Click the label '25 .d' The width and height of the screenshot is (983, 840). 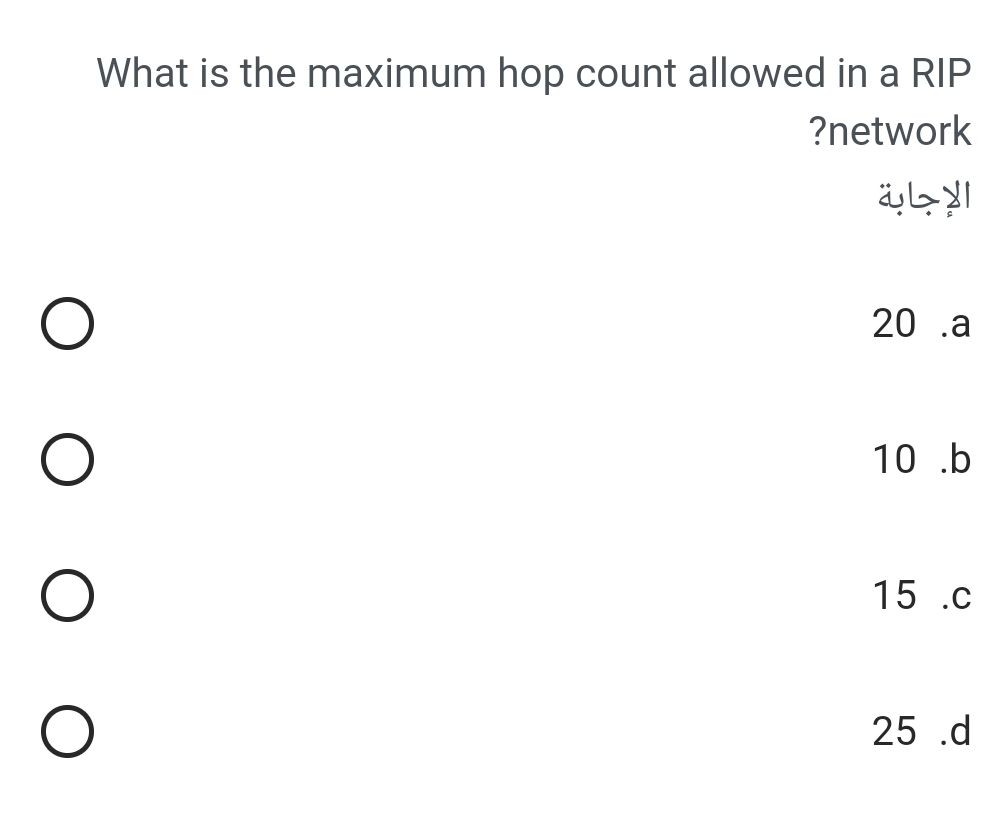click(920, 731)
